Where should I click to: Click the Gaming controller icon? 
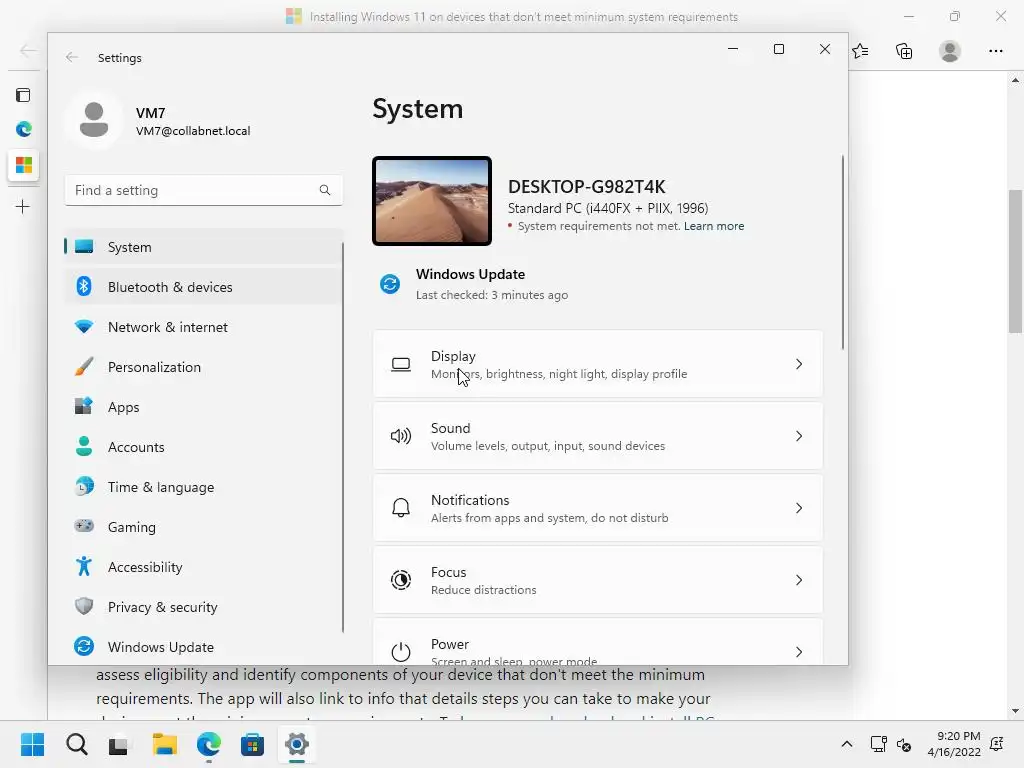(x=84, y=526)
